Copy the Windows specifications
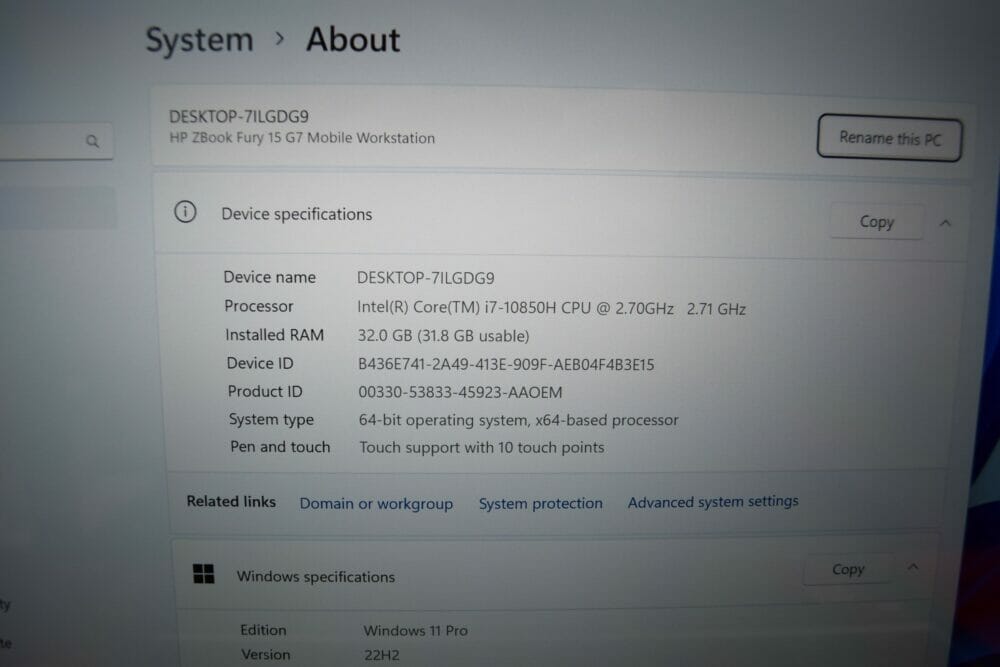 pos(848,569)
